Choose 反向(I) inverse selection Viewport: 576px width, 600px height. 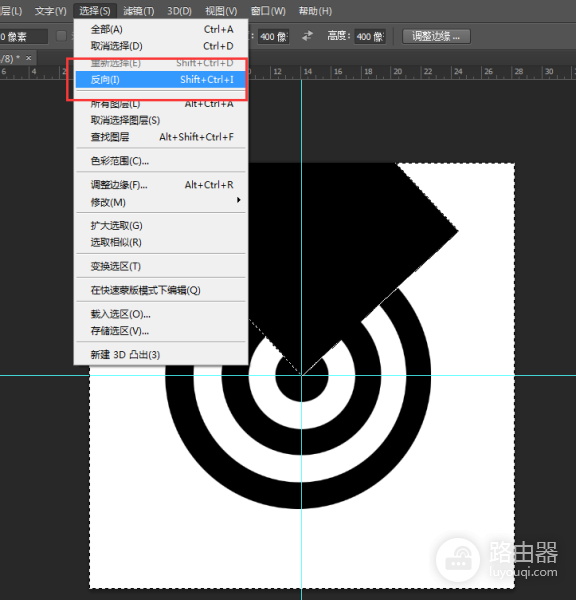coord(161,80)
